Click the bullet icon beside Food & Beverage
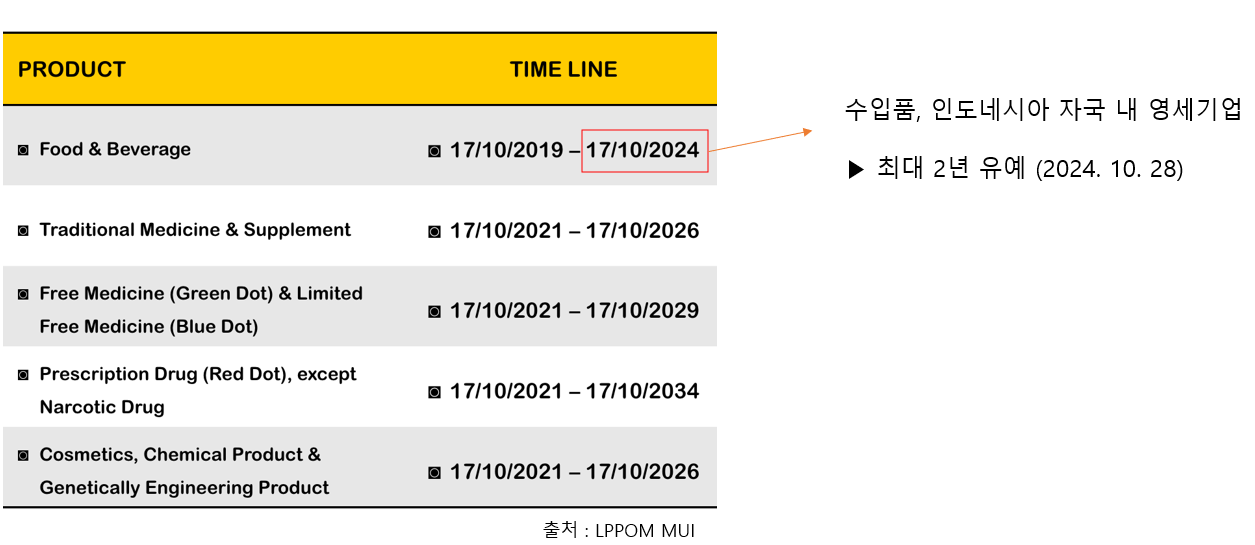 click(x=23, y=150)
